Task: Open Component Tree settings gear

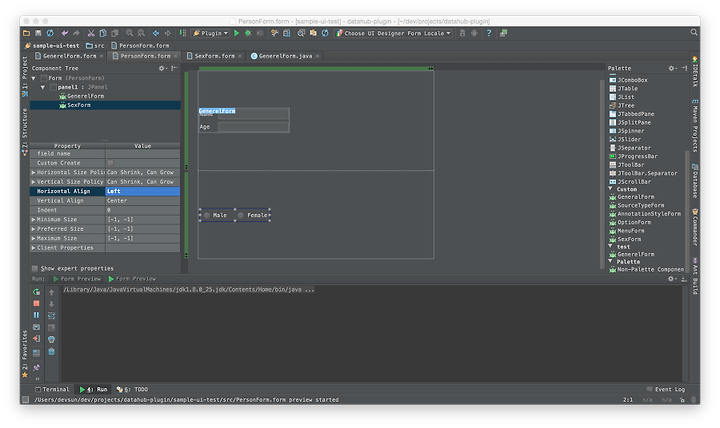Action: tap(162, 68)
